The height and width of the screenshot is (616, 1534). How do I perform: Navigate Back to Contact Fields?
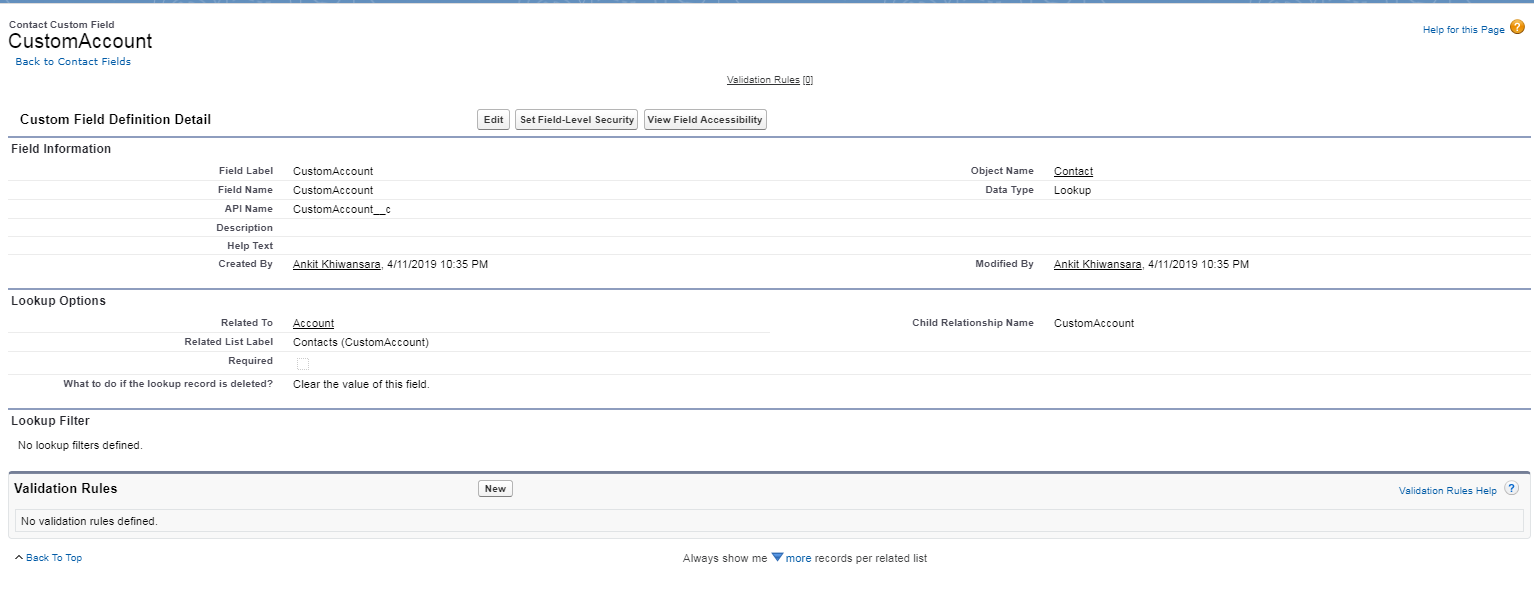pos(73,61)
